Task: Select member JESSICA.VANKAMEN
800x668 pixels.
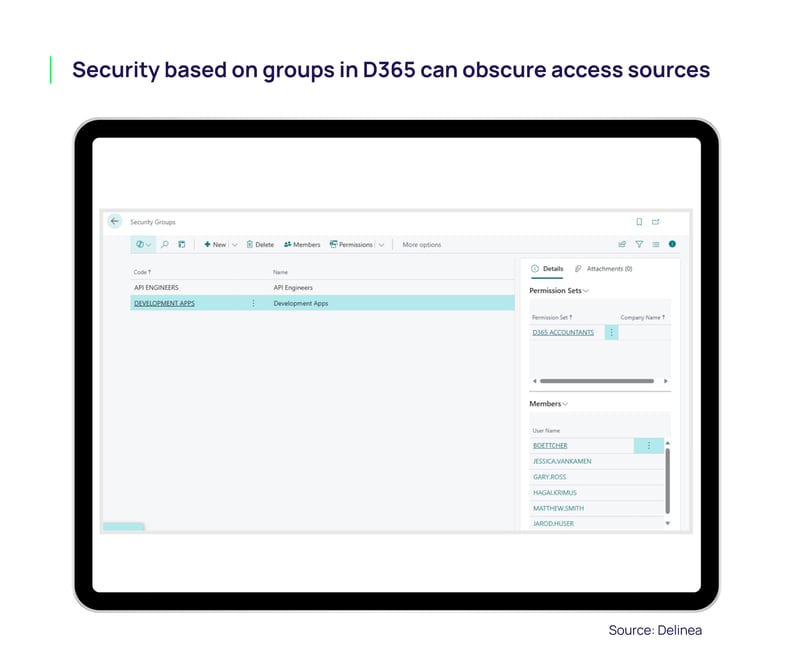Action: tap(562, 461)
